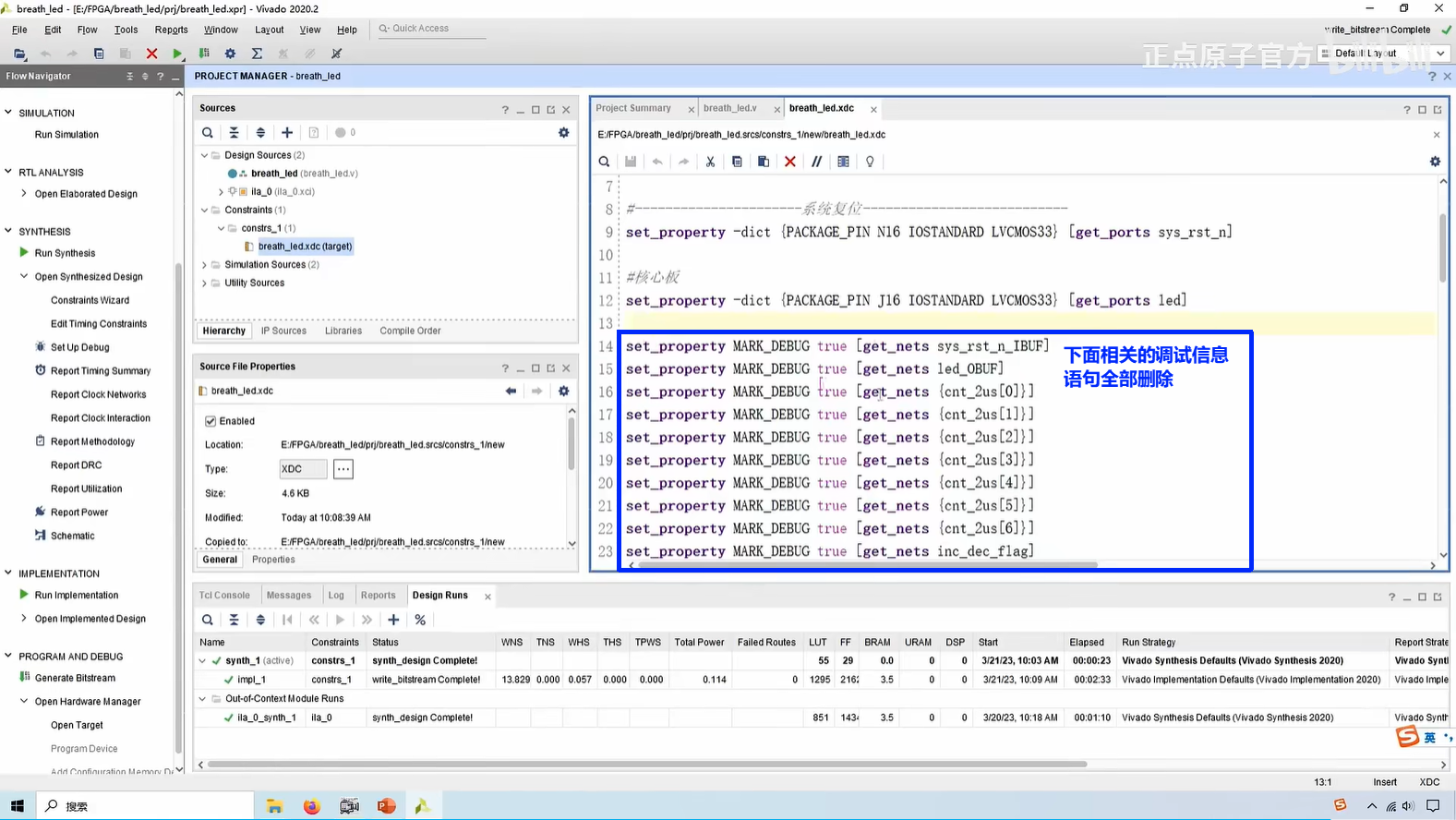Click the red Delete icon in editor toolbar

(789, 162)
